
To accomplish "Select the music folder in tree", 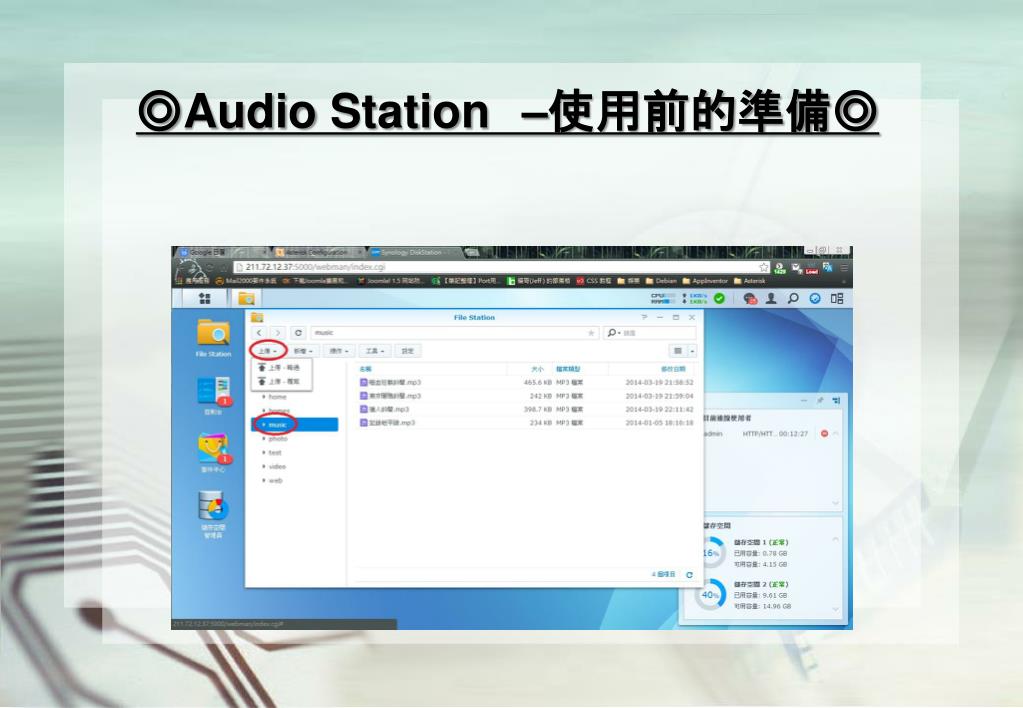I will (295, 425).
